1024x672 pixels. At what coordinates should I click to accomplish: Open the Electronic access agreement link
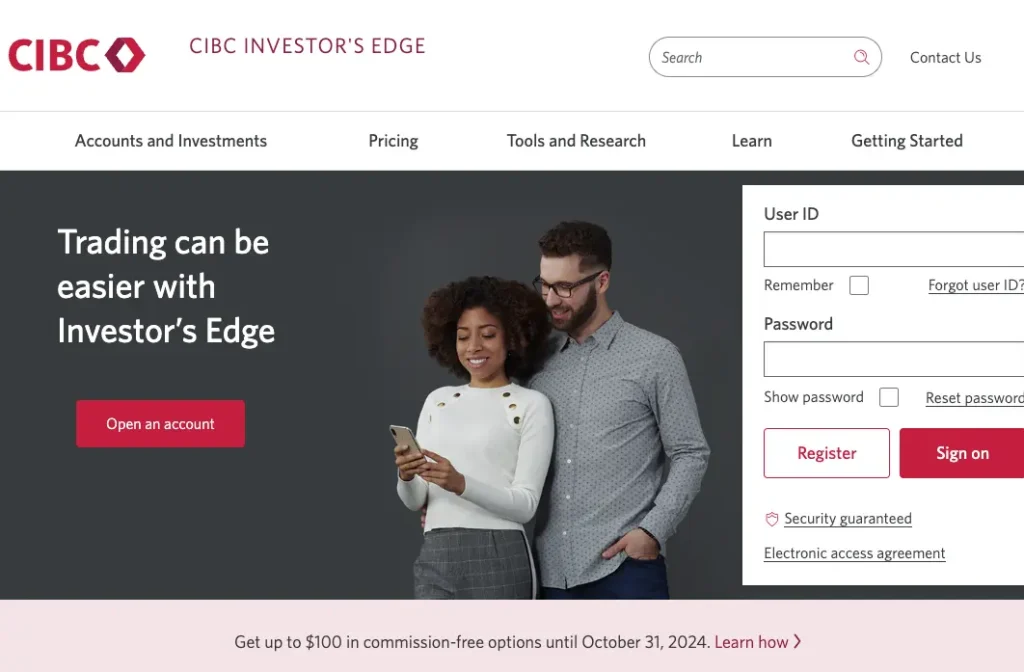[x=854, y=553]
